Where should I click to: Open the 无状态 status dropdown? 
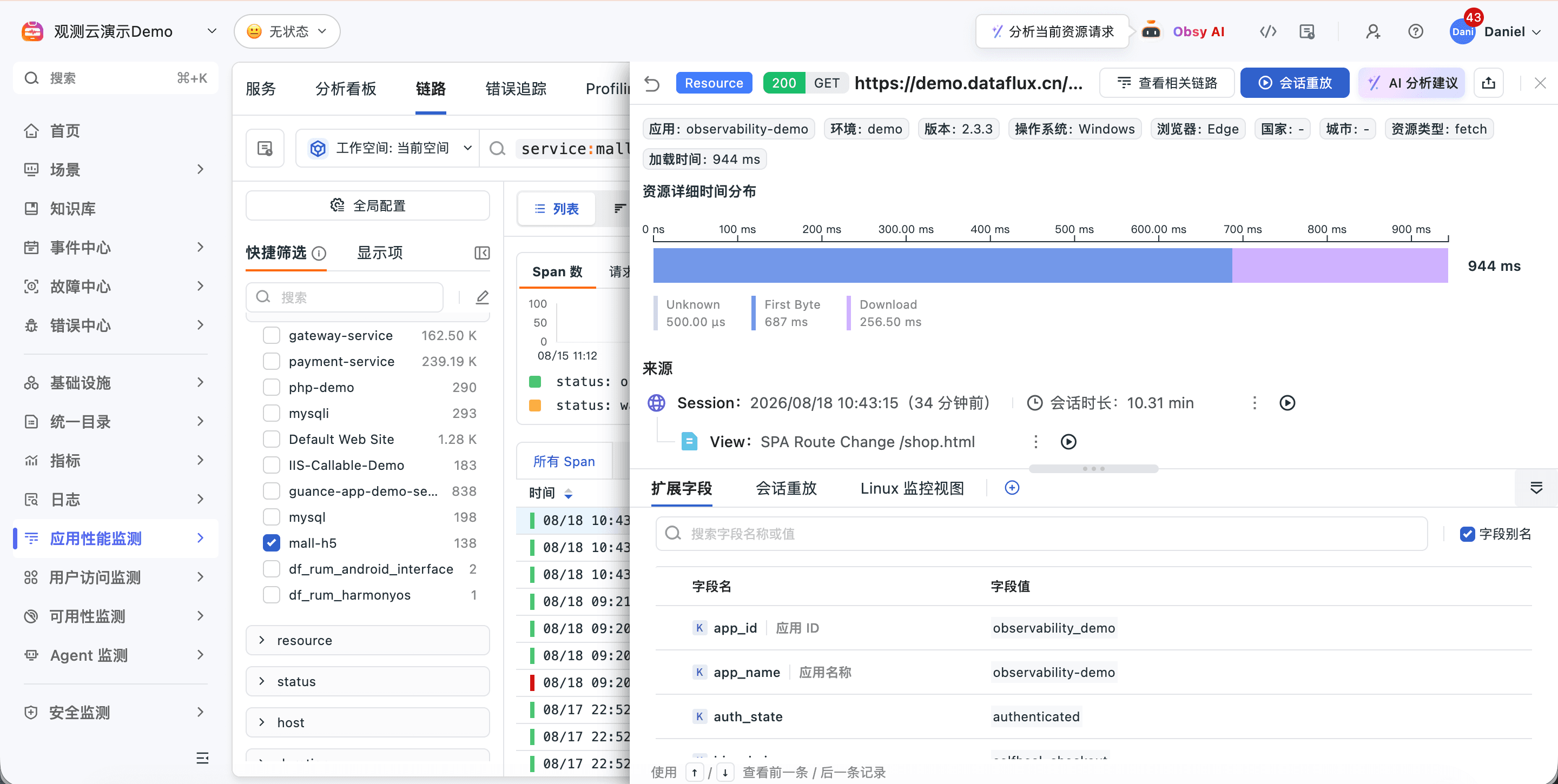click(x=287, y=31)
